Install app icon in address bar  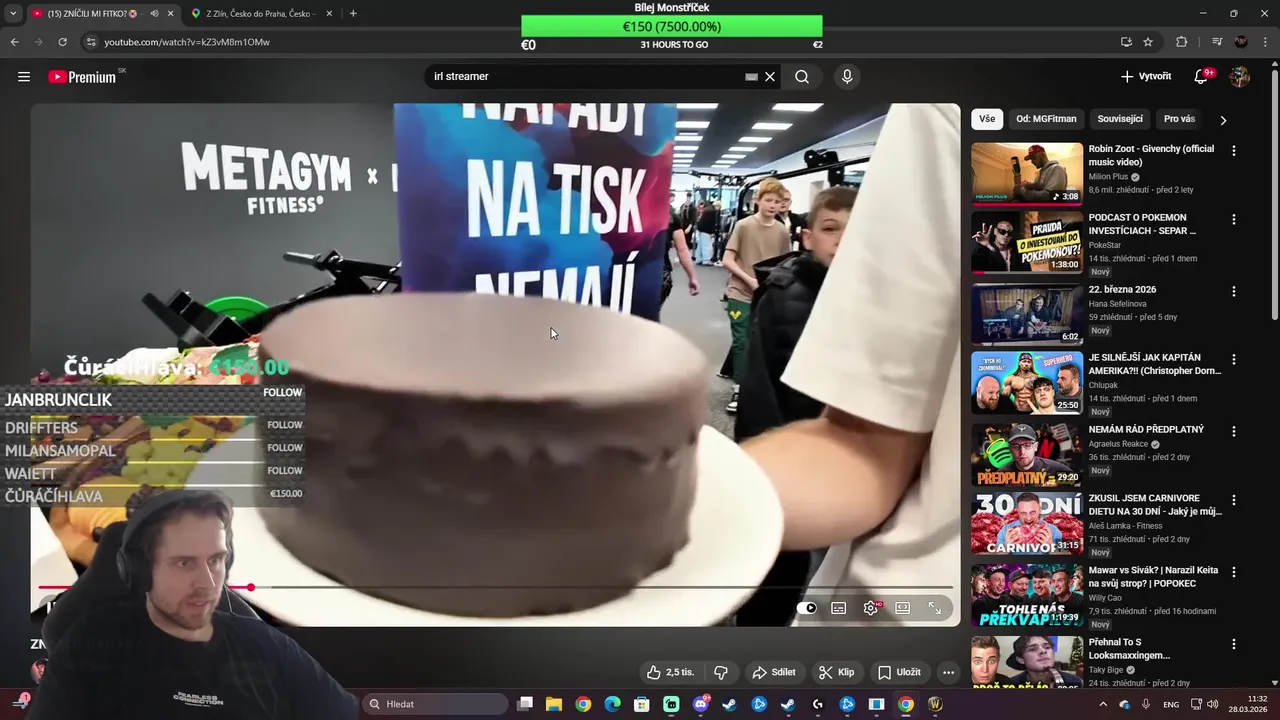(x=1126, y=42)
